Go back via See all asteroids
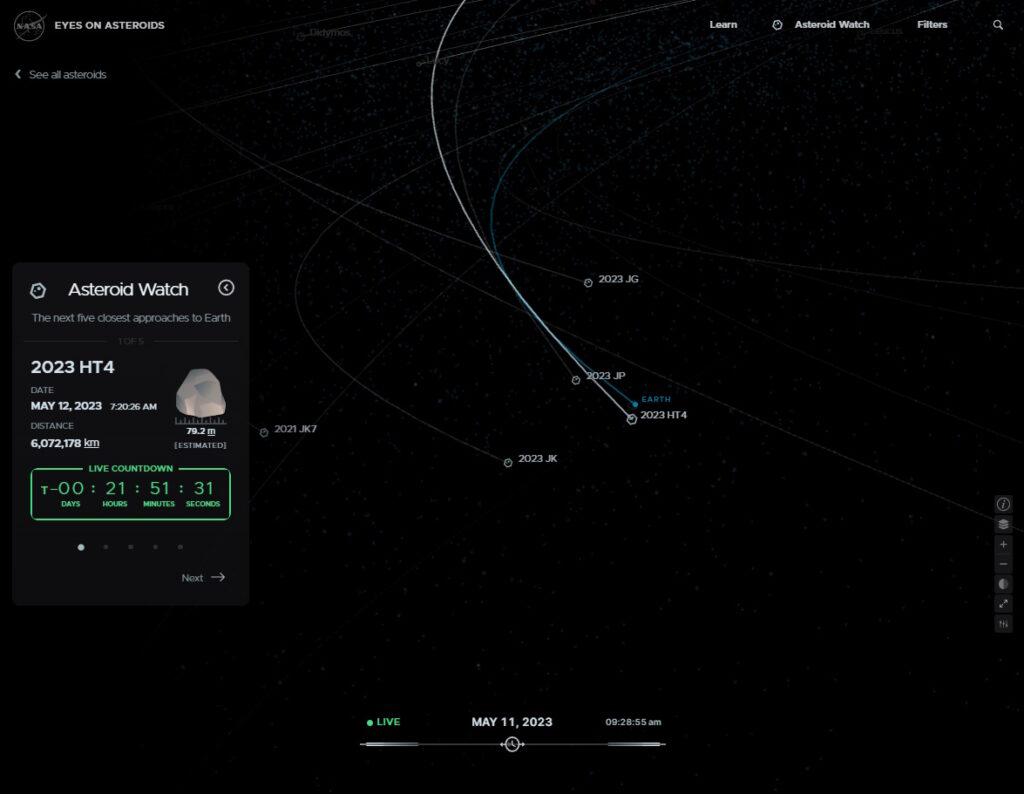1024x794 pixels. [x=61, y=74]
